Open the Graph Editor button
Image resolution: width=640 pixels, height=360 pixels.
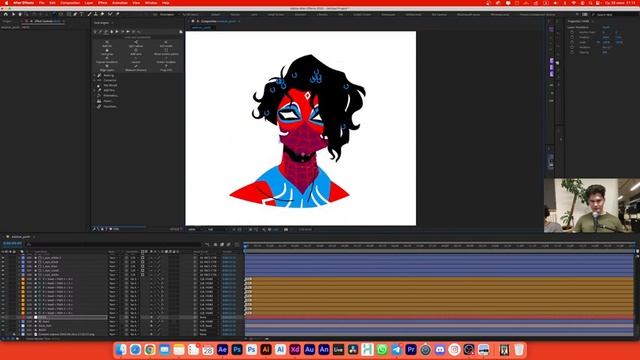(236, 244)
